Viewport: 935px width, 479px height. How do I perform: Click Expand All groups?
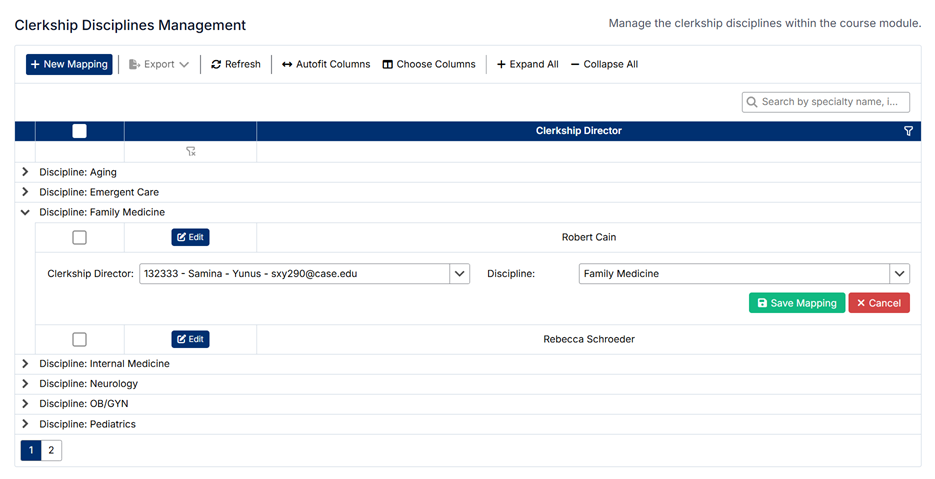pyautogui.click(x=527, y=65)
